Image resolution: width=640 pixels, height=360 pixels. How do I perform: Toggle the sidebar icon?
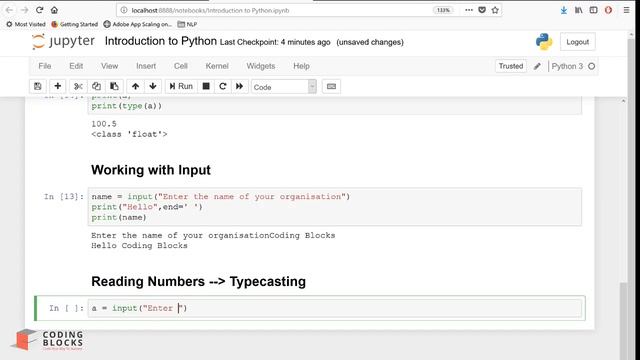593,10
